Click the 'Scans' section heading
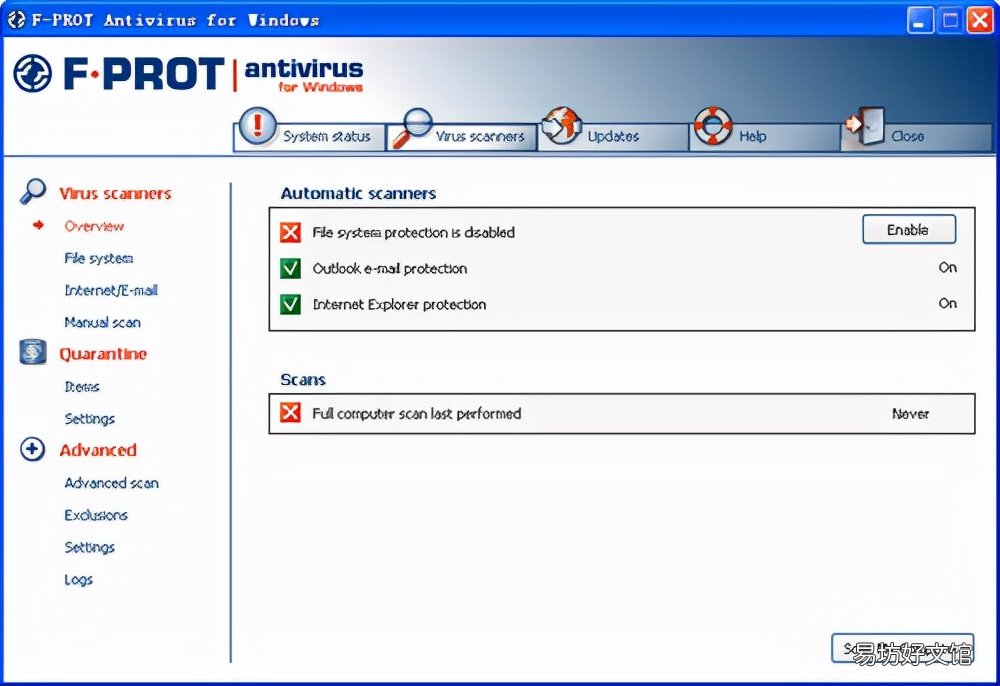 tap(303, 380)
